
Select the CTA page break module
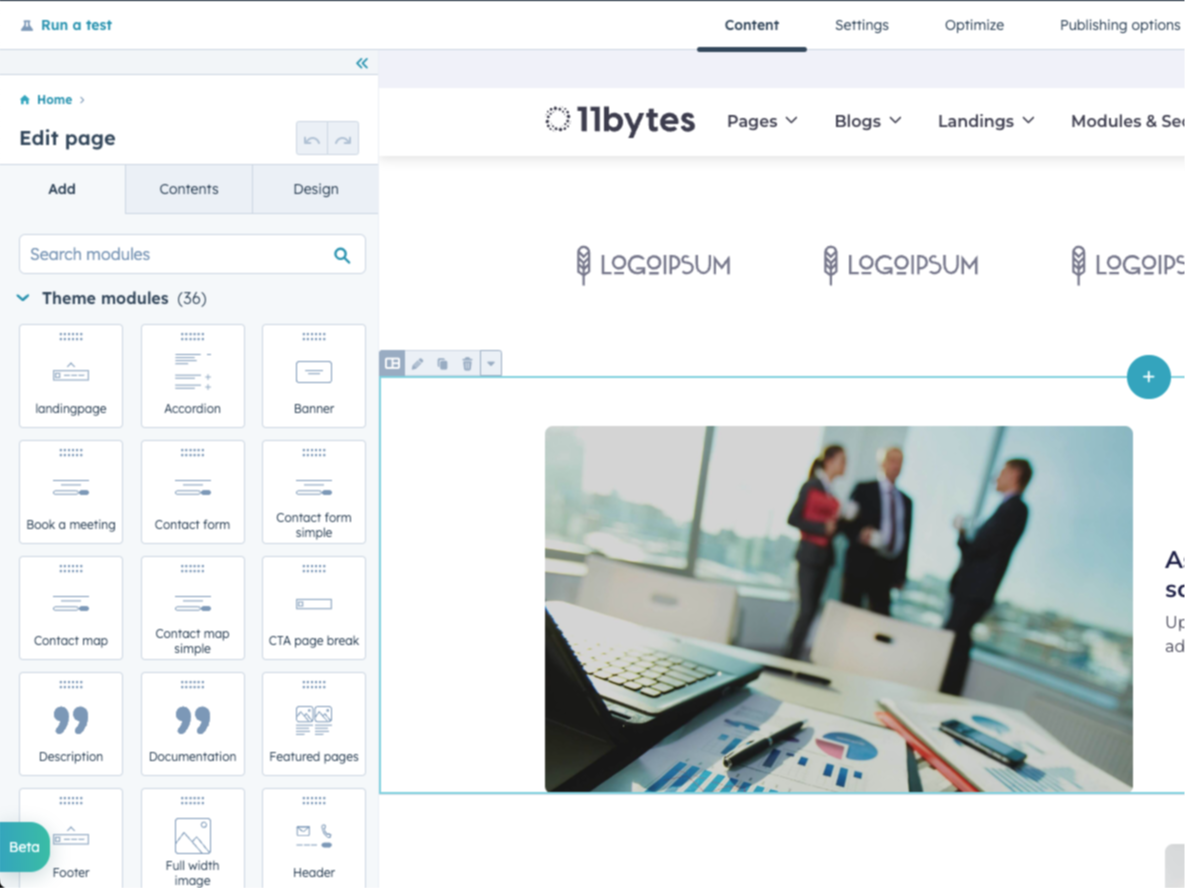click(314, 608)
